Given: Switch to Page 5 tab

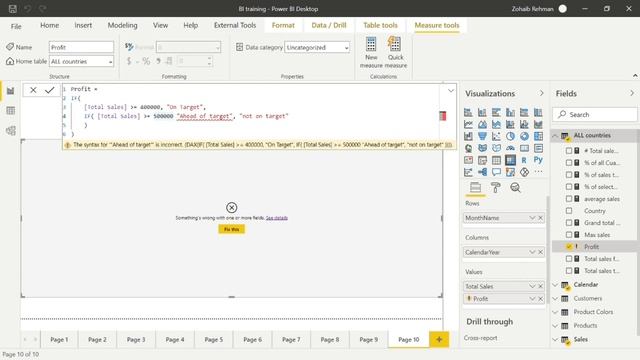Looking at the screenshot, I should 213,340.
